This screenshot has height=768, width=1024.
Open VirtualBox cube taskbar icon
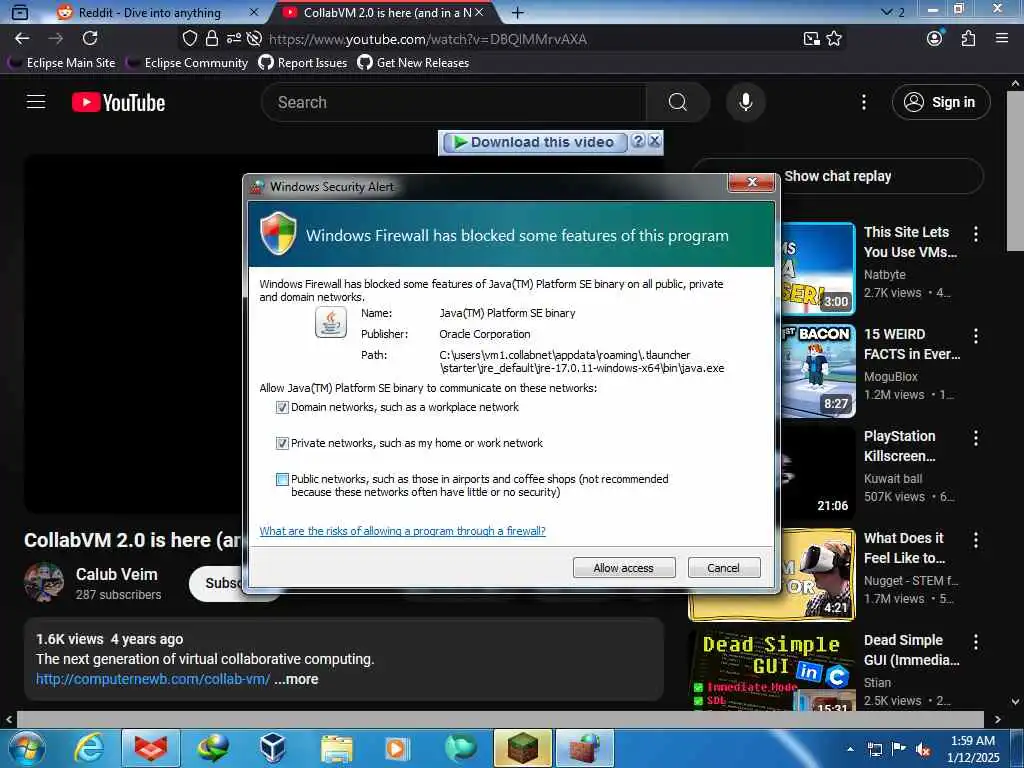tap(272, 748)
